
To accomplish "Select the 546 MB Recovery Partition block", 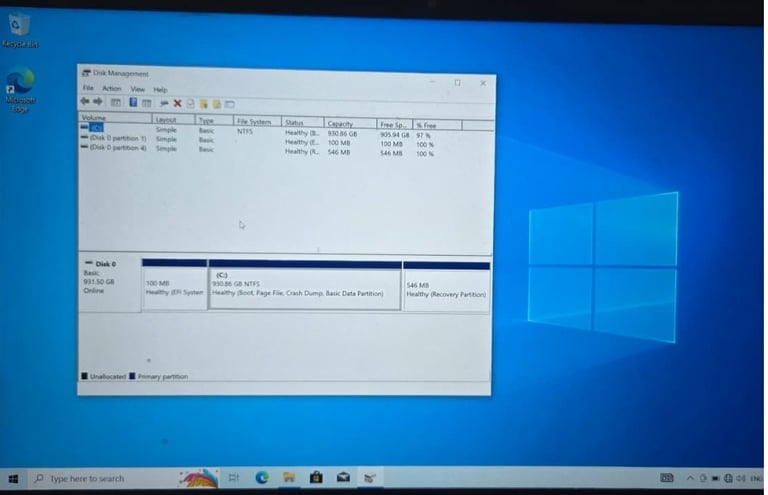I will tap(446, 287).
